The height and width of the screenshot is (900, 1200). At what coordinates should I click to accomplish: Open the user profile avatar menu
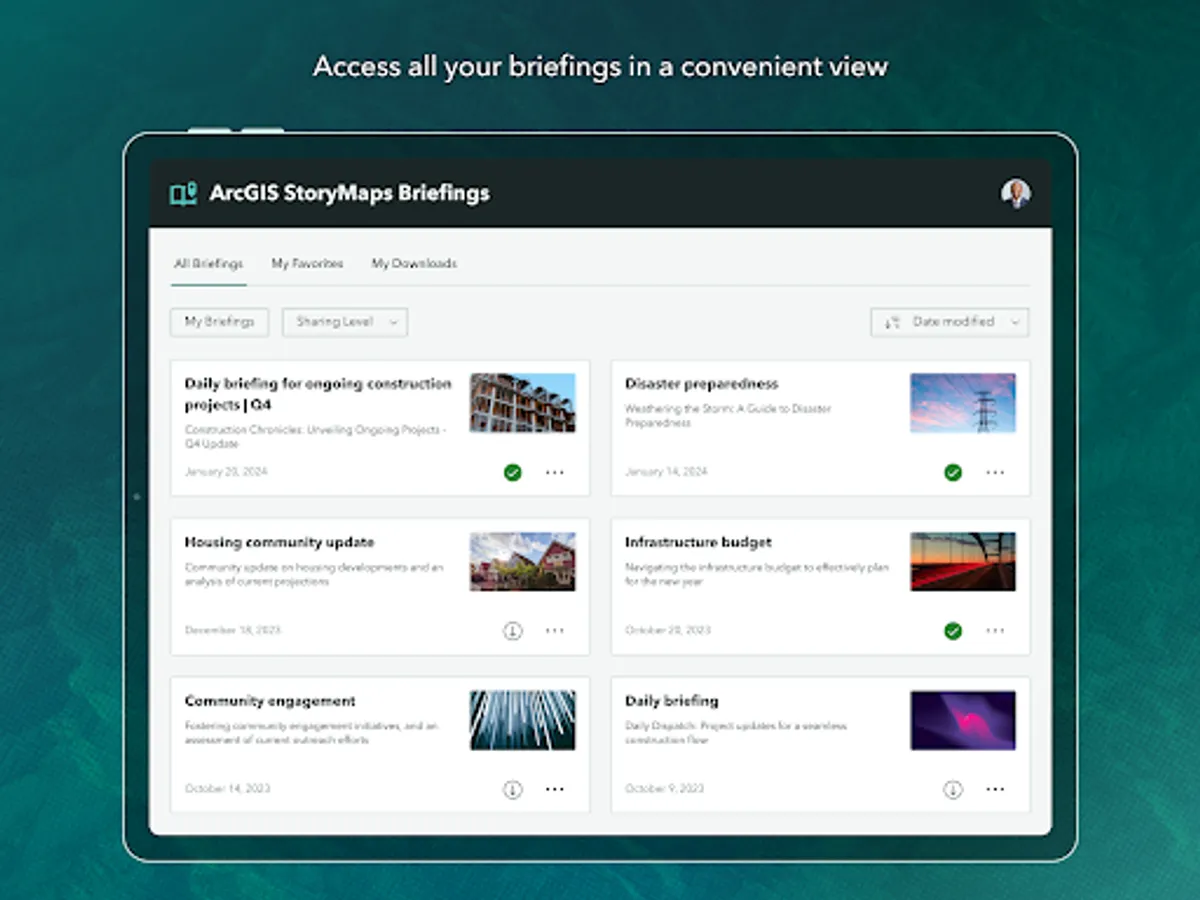(x=1017, y=193)
